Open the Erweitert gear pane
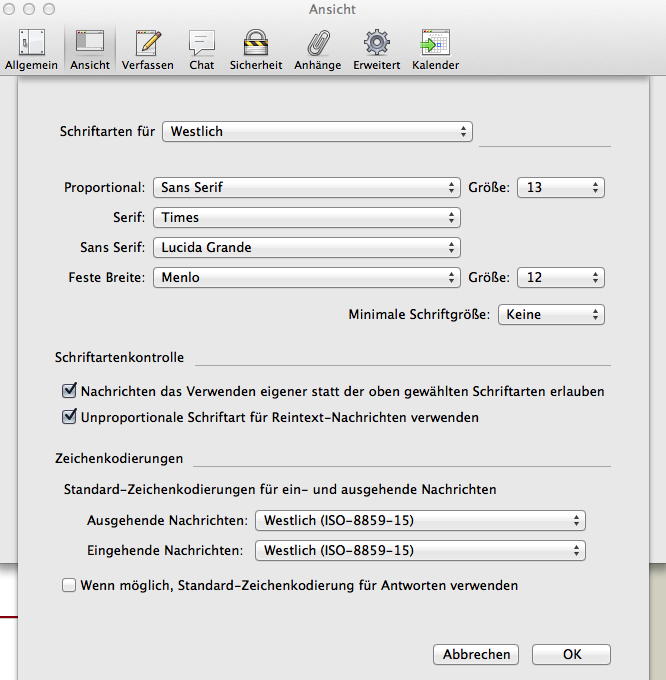 376,49
